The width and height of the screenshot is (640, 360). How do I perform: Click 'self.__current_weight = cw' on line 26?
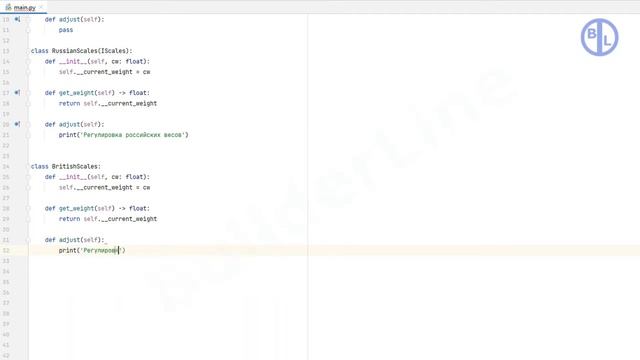(x=104, y=187)
